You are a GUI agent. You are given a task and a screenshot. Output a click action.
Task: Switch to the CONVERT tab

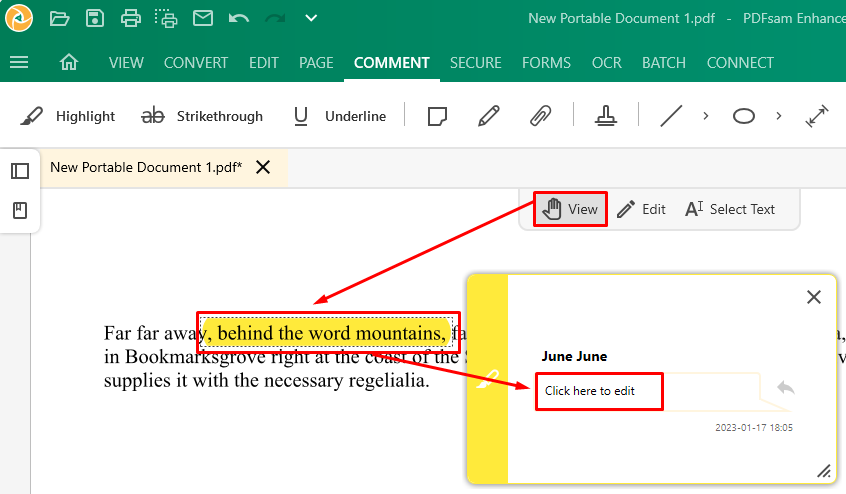tap(196, 63)
